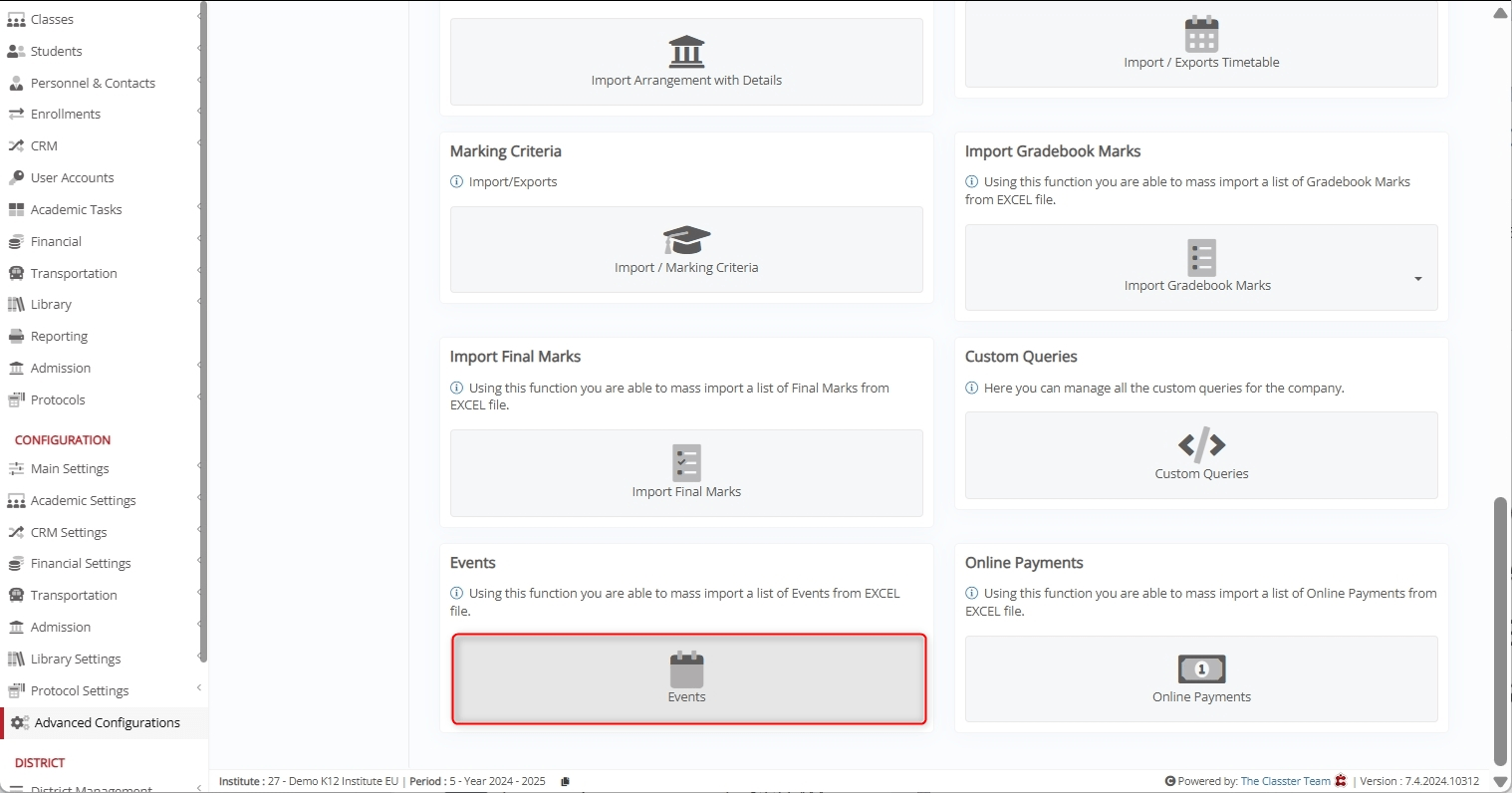Click the Custom Queries code icon
The image size is (1512, 793).
[1201, 444]
